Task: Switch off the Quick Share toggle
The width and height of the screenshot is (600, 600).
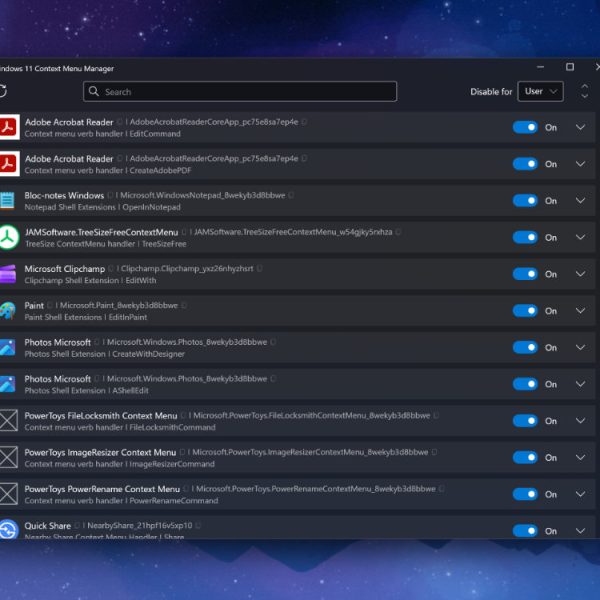Action: tap(525, 531)
